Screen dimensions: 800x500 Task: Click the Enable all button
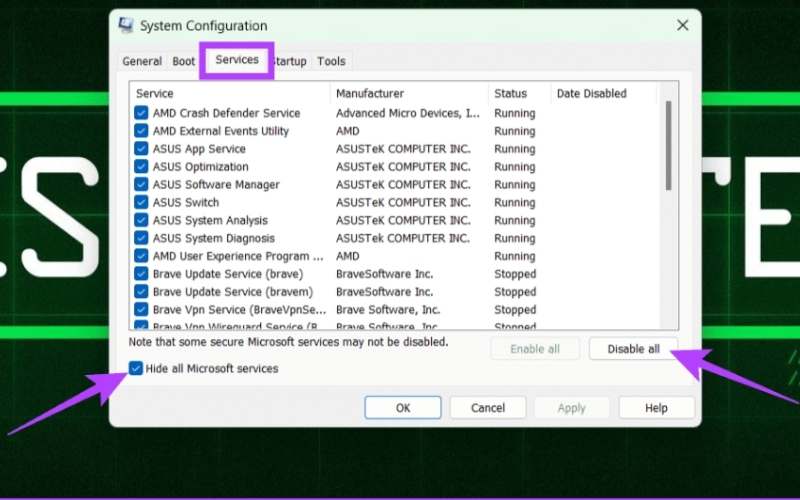coord(535,349)
